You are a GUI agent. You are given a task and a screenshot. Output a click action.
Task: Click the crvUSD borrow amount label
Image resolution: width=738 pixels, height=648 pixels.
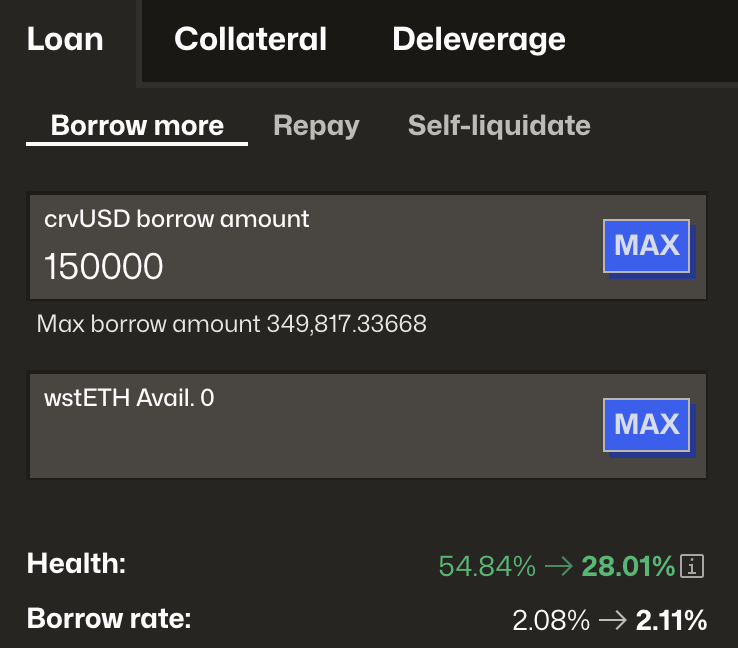(x=177, y=218)
